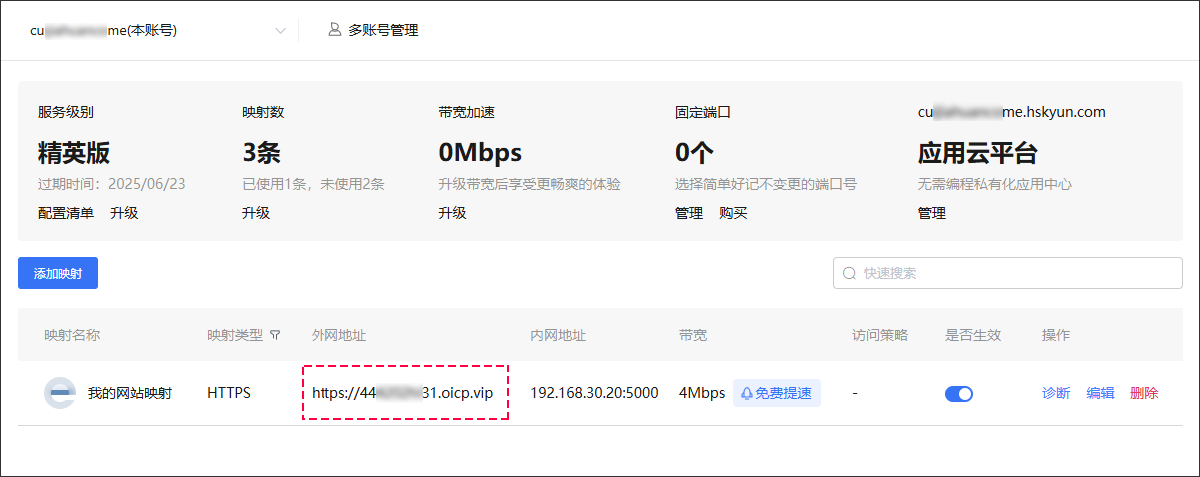Click 升级 under mapping count

point(256,213)
